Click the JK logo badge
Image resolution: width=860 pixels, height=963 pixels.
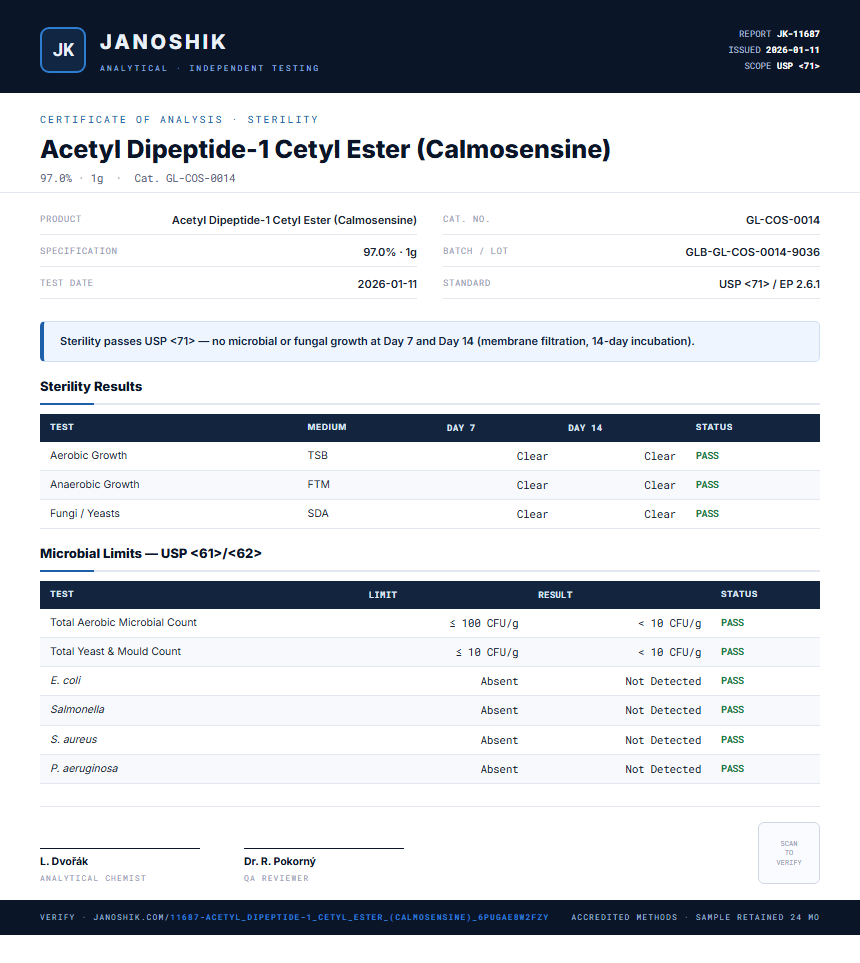pos(63,50)
